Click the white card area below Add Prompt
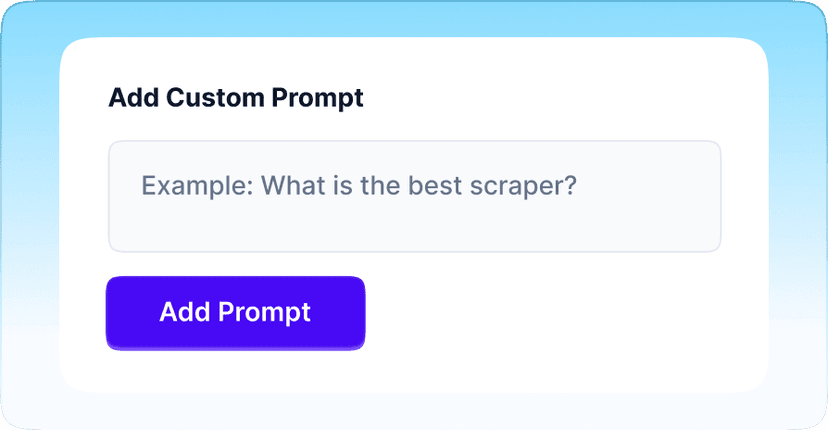Image resolution: width=828 pixels, height=430 pixels. pyautogui.click(x=236, y=371)
